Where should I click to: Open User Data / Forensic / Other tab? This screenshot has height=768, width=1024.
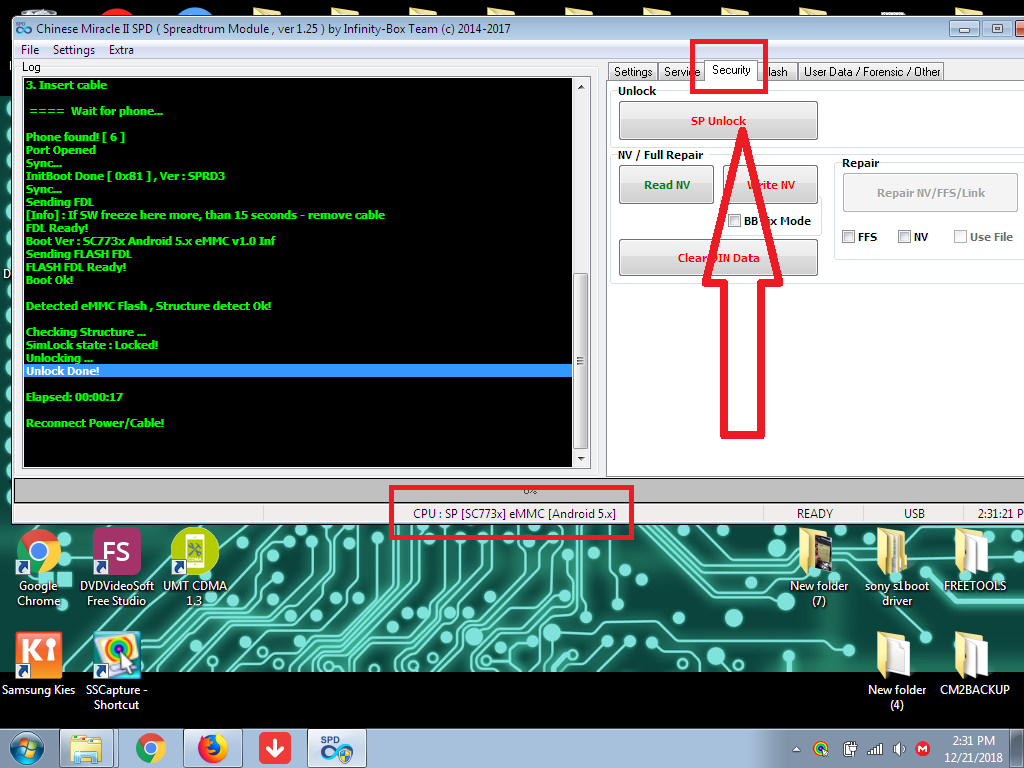[x=872, y=72]
